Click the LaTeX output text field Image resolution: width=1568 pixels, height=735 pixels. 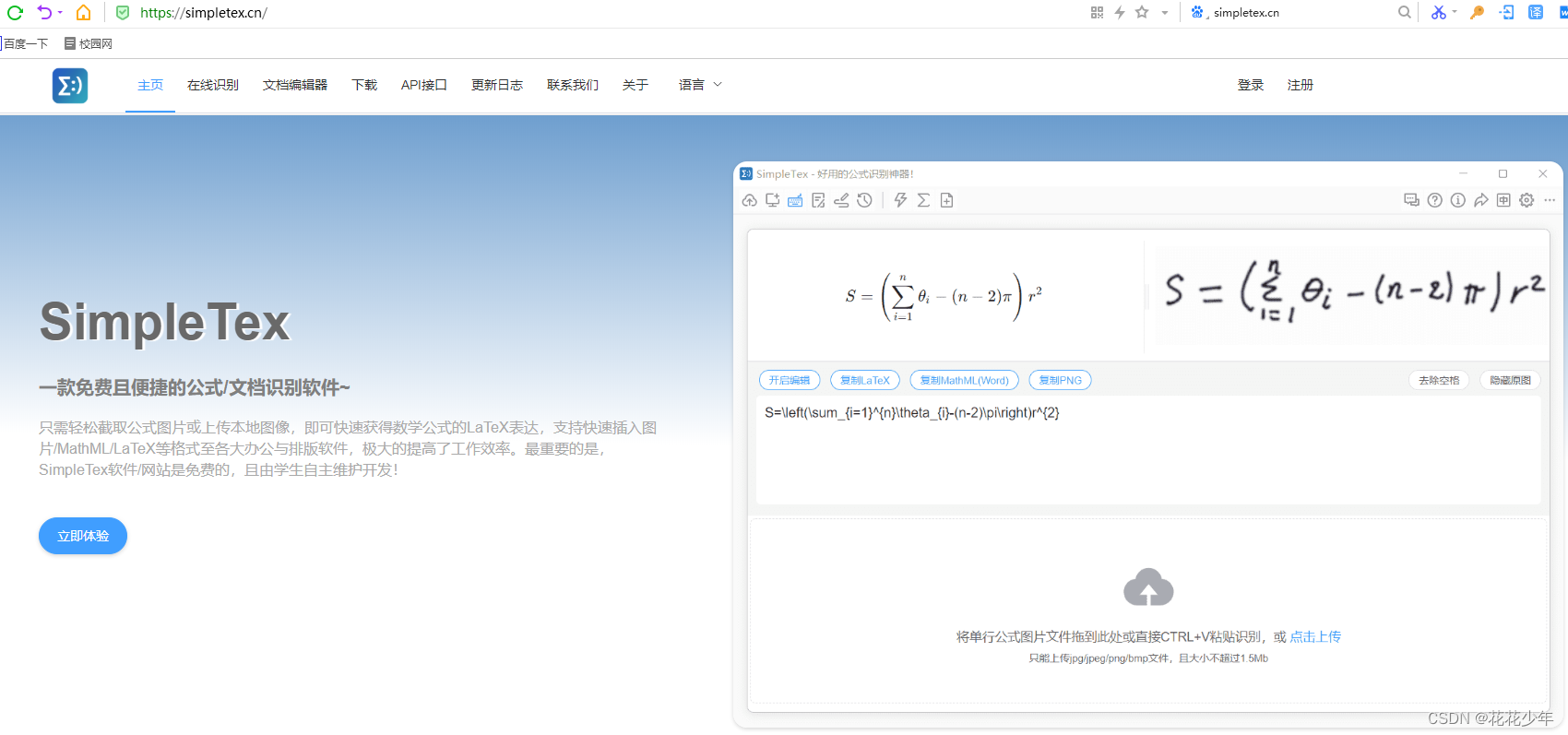tap(1148, 450)
